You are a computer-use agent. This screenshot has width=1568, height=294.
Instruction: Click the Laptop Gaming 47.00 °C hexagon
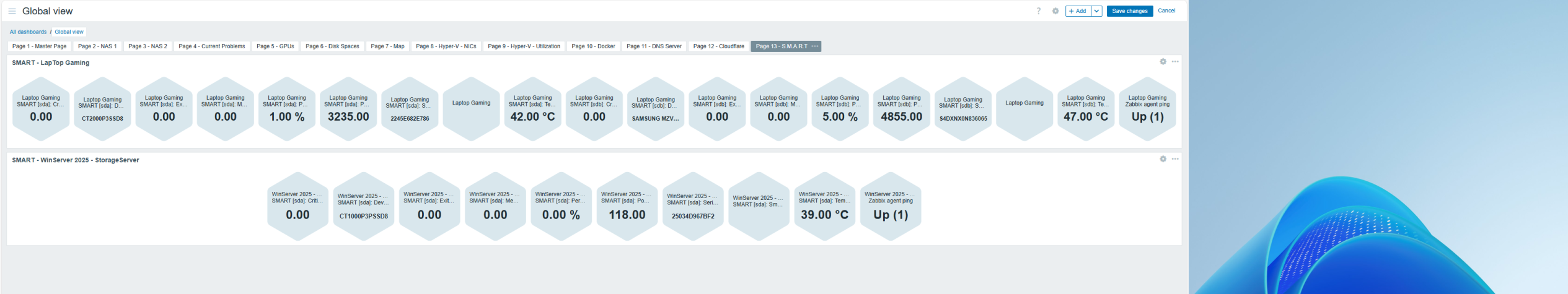(x=1086, y=109)
